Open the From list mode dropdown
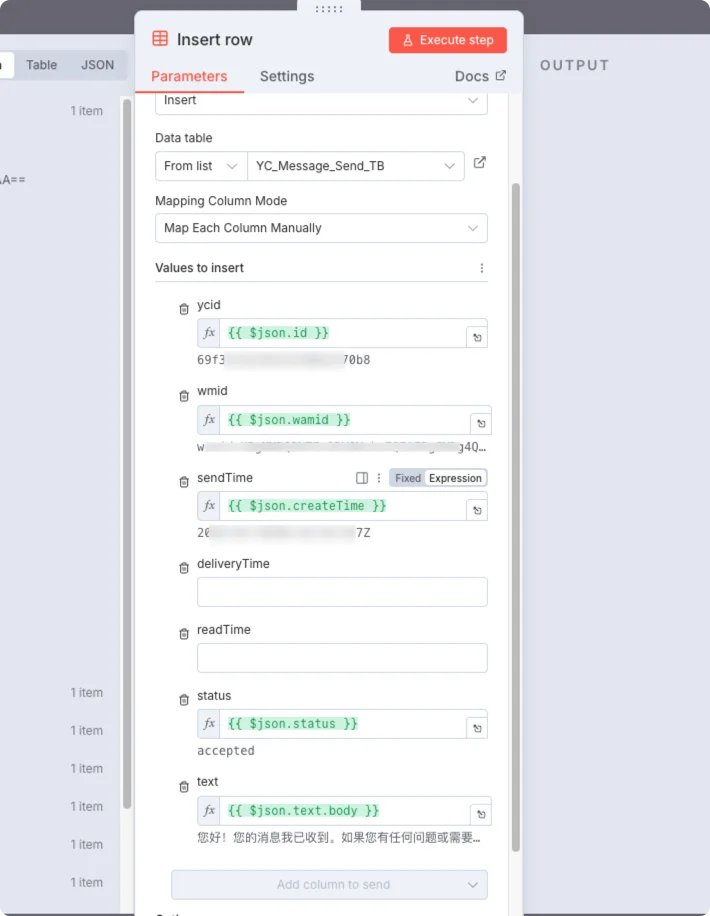710x916 pixels. [x=201, y=166]
